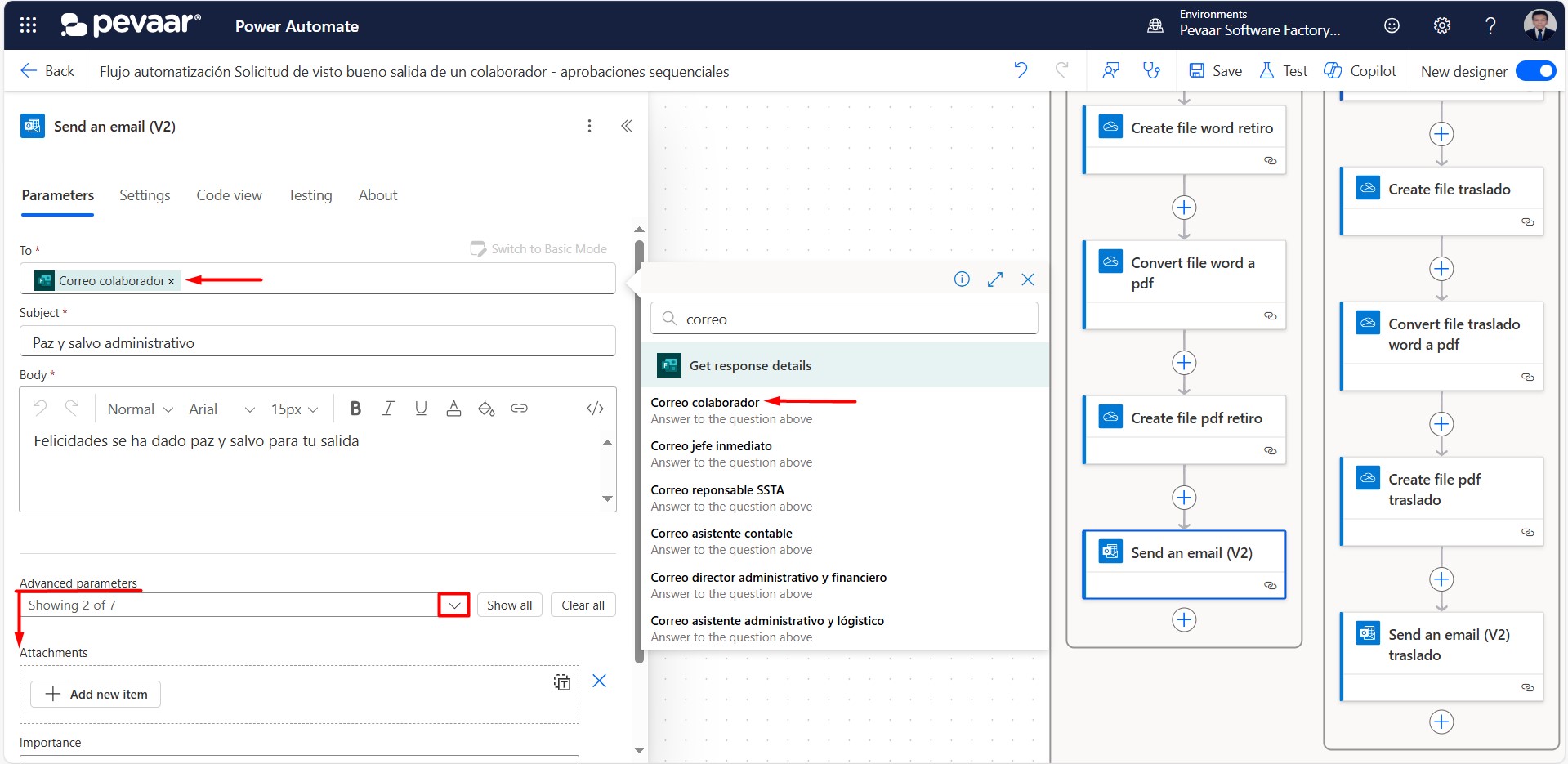Image resolution: width=1568 pixels, height=764 pixels.
Task: Click the code view icon in Body editor
Action: click(x=595, y=409)
